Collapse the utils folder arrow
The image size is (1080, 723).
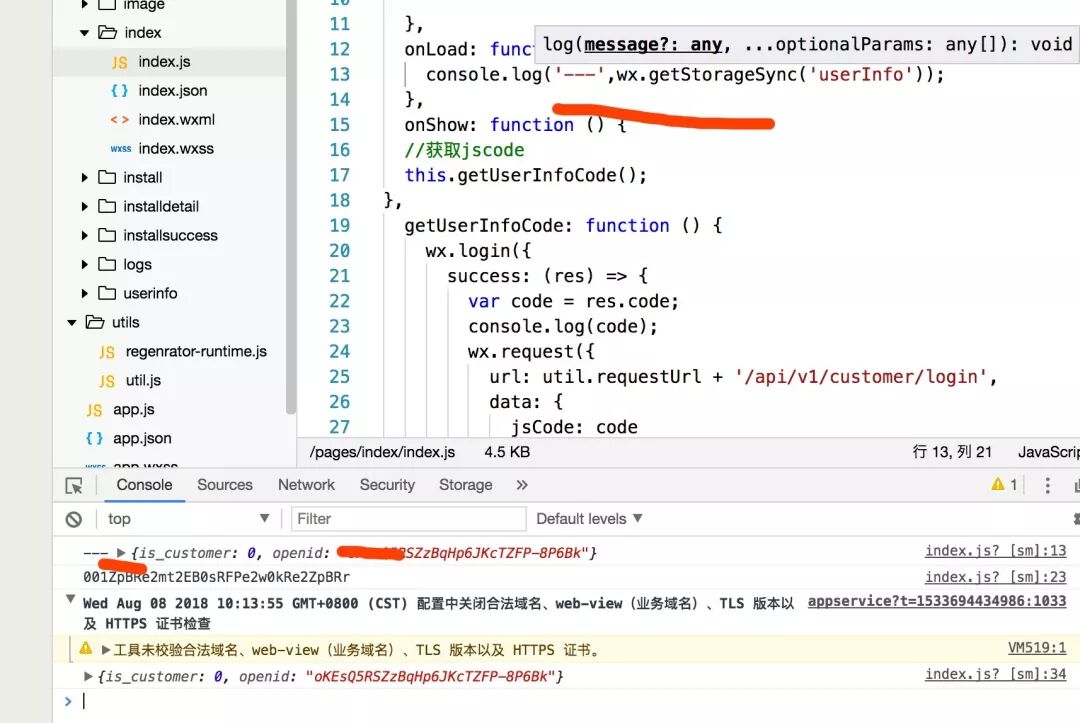pyautogui.click(x=72, y=322)
